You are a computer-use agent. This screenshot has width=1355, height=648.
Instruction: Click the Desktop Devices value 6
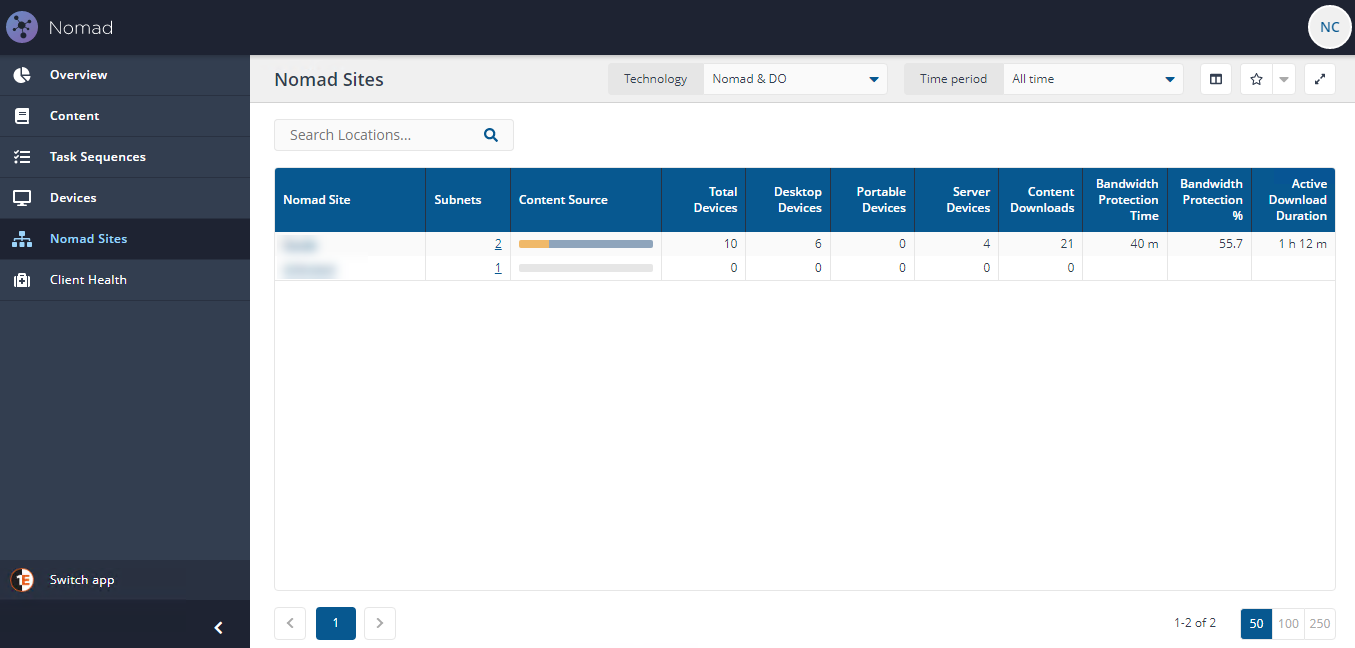tap(818, 244)
